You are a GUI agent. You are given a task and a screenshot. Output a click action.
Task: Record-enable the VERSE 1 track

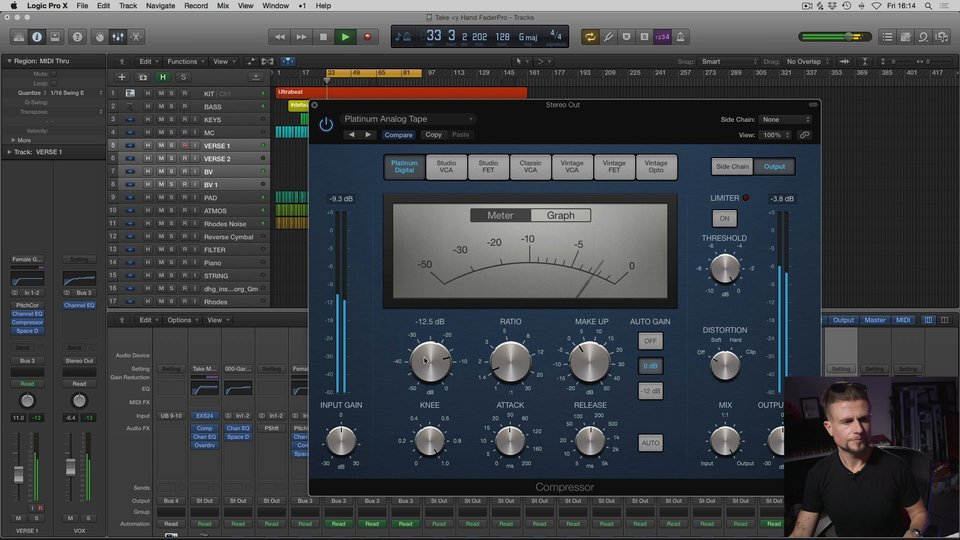pos(184,146)
